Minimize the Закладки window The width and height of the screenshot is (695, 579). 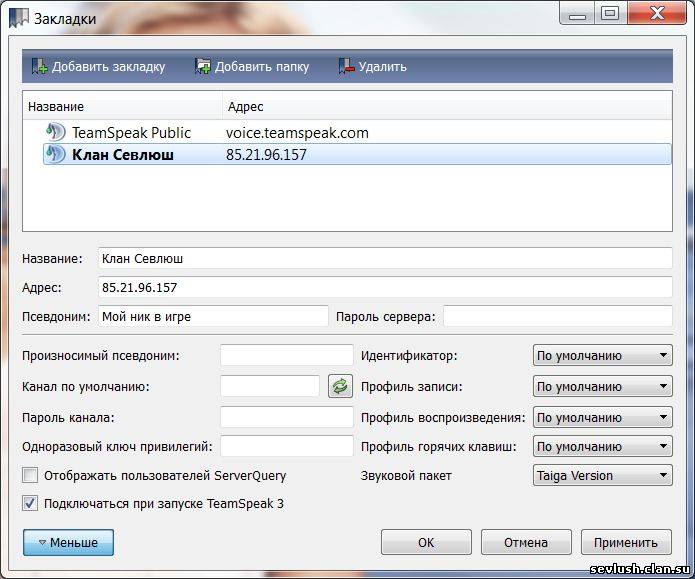[577, 13]
